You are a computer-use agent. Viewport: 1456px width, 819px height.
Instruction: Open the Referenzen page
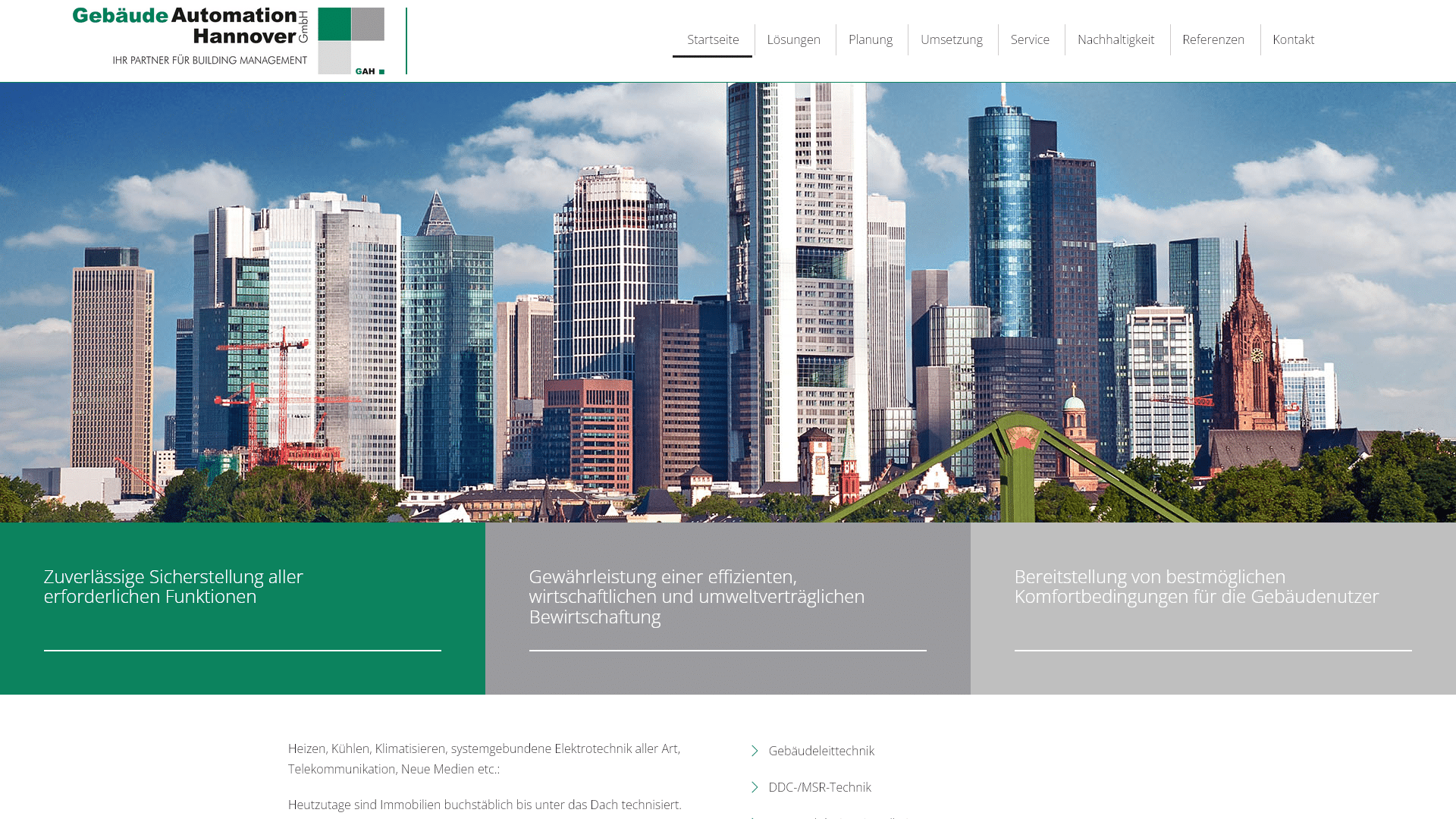(1213, 39)
